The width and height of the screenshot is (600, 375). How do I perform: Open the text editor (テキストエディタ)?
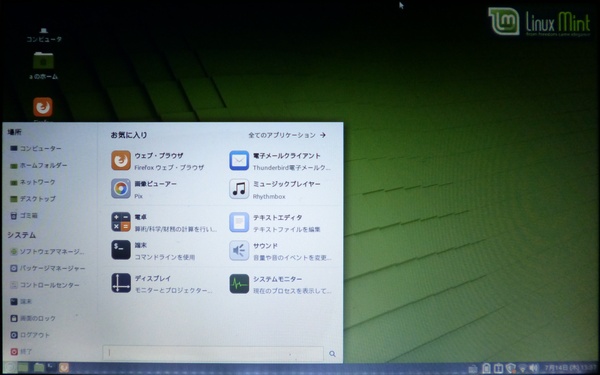pos(280,222)
